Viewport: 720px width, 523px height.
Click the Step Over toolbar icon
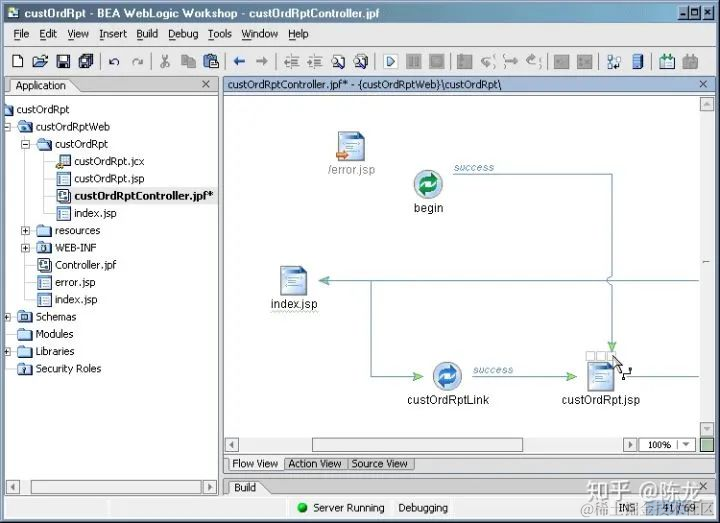(510, 61)
